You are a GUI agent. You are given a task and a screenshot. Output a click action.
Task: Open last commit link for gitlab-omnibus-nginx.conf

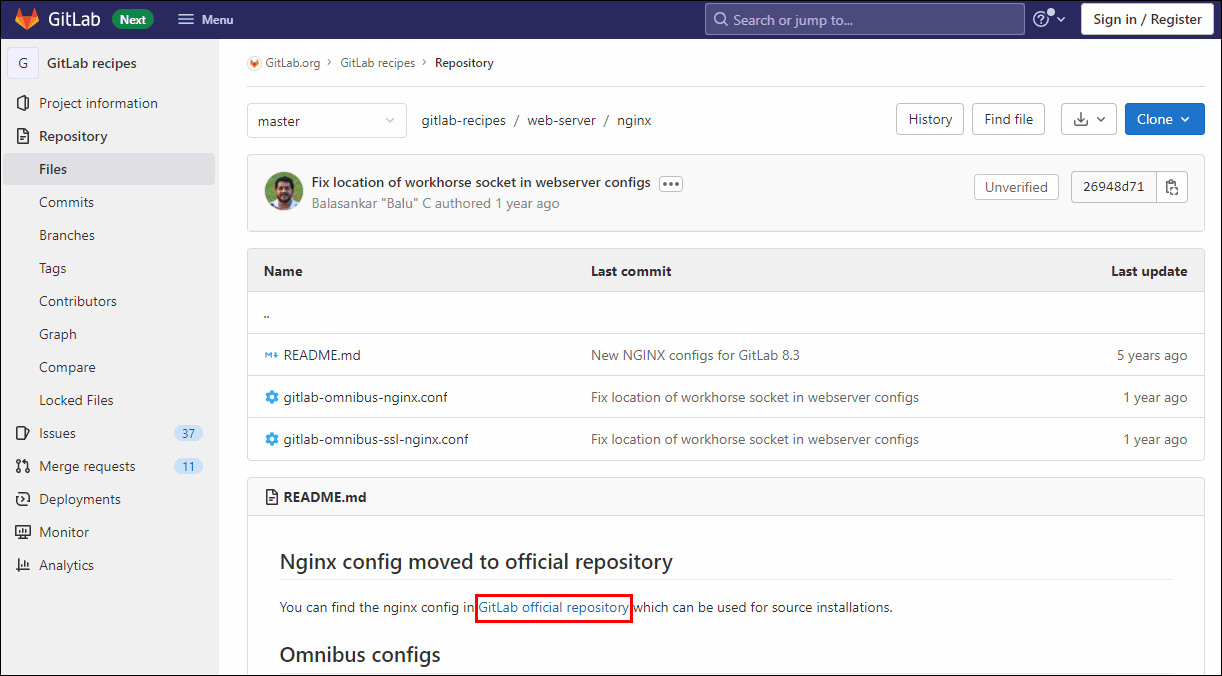pos(755,397)
